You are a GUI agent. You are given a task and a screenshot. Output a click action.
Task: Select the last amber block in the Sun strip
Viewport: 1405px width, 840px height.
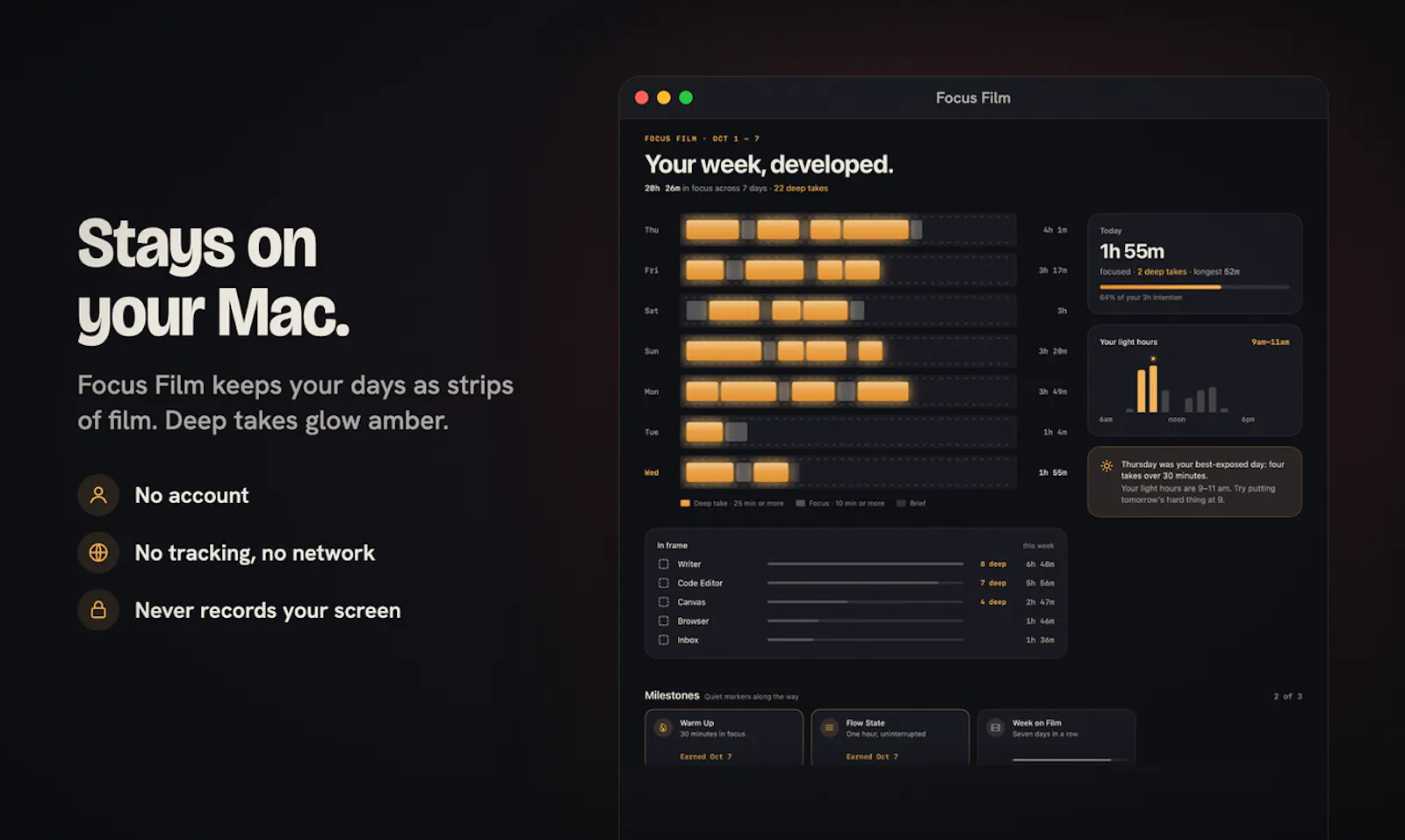pyautogui.click(x=870, y=351)
